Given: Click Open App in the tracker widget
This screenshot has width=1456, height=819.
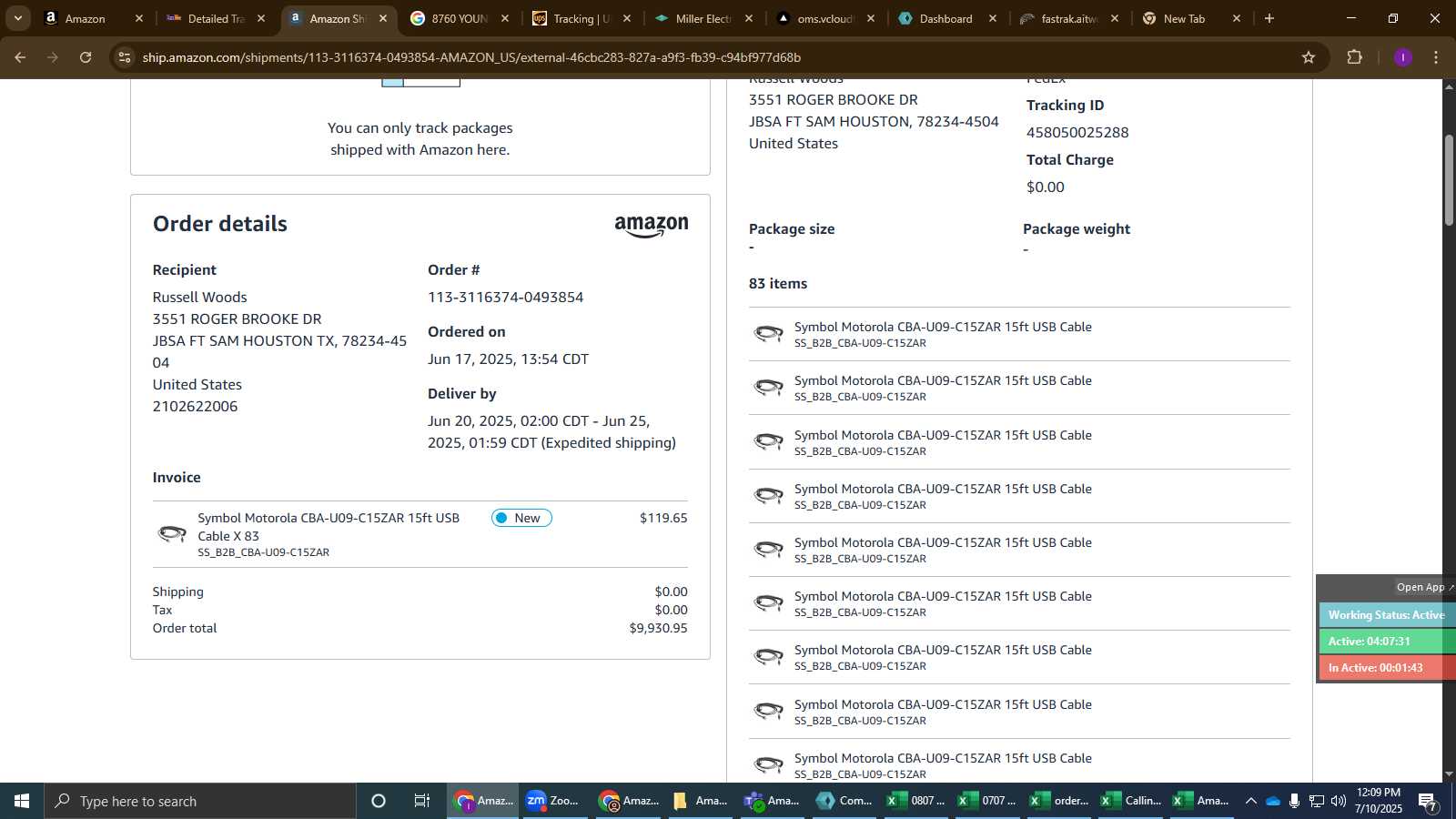Looking at the screenshot, I should tap(1424, 587).
